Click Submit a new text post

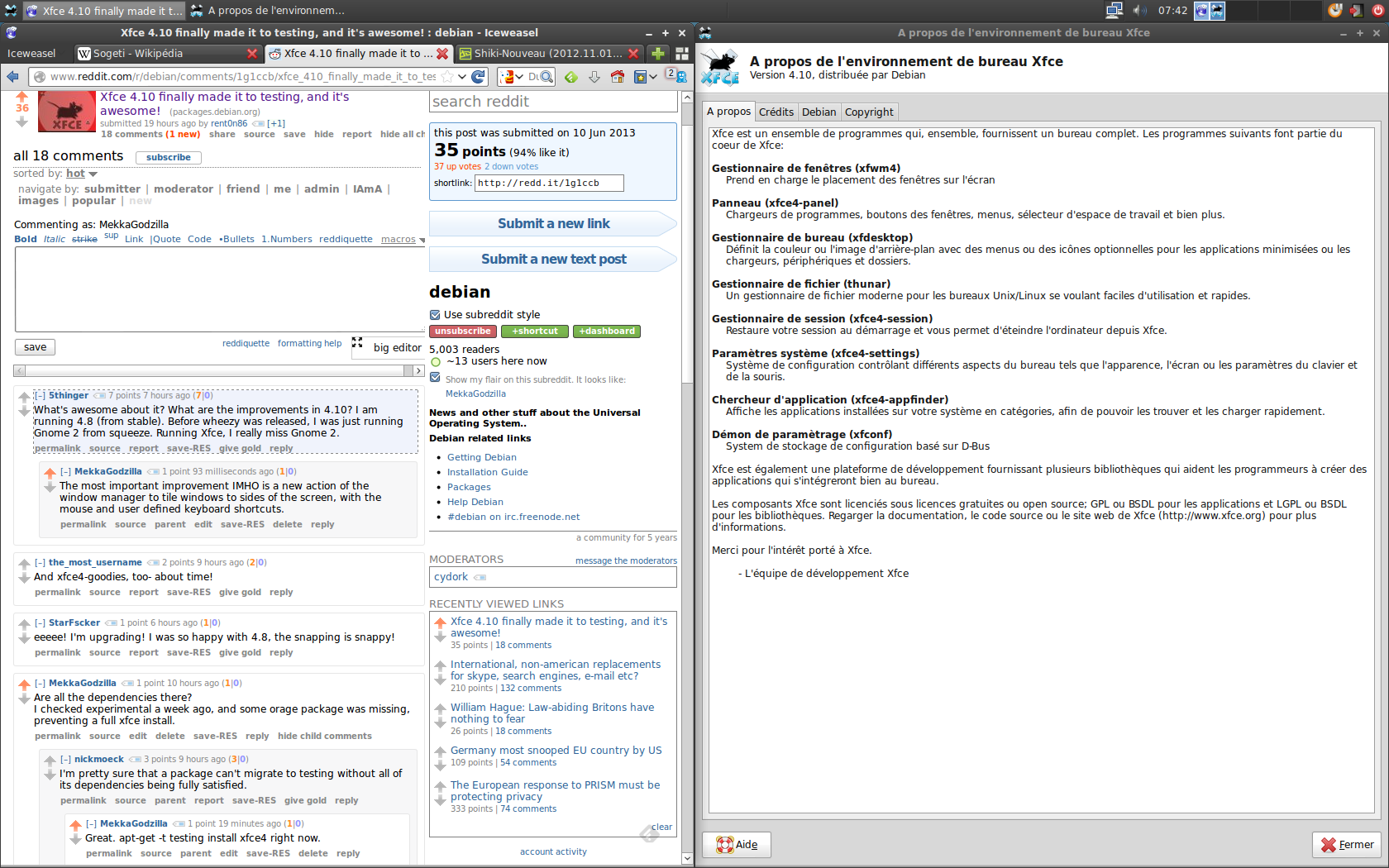(553, 259)
